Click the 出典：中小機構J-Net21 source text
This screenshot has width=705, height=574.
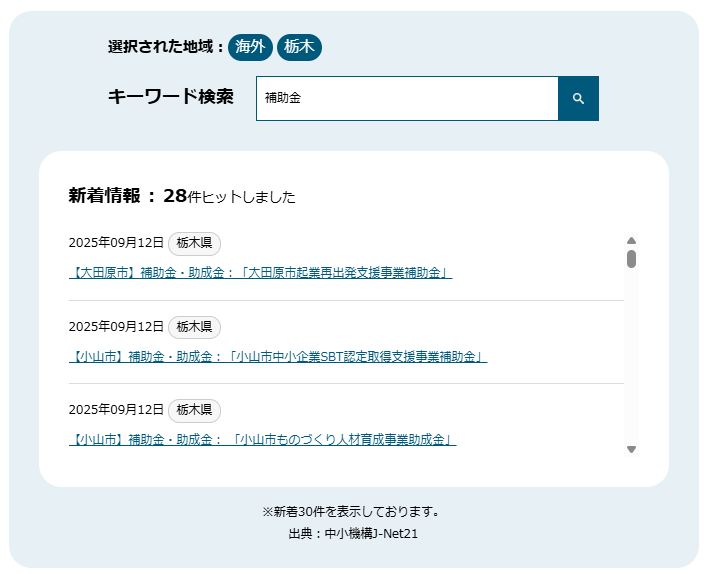[353, 534]
